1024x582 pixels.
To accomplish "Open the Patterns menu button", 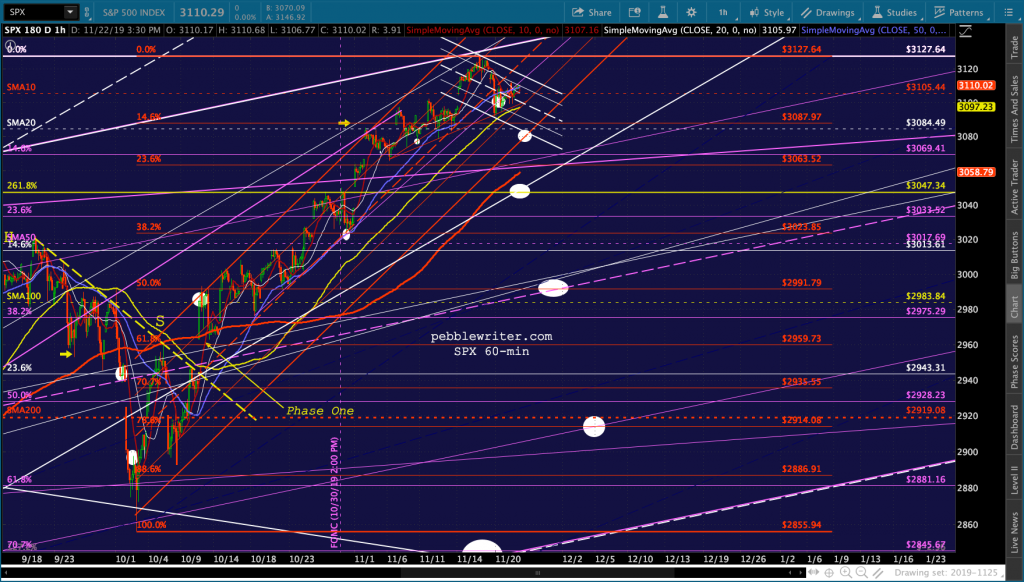I will point(959,12).
